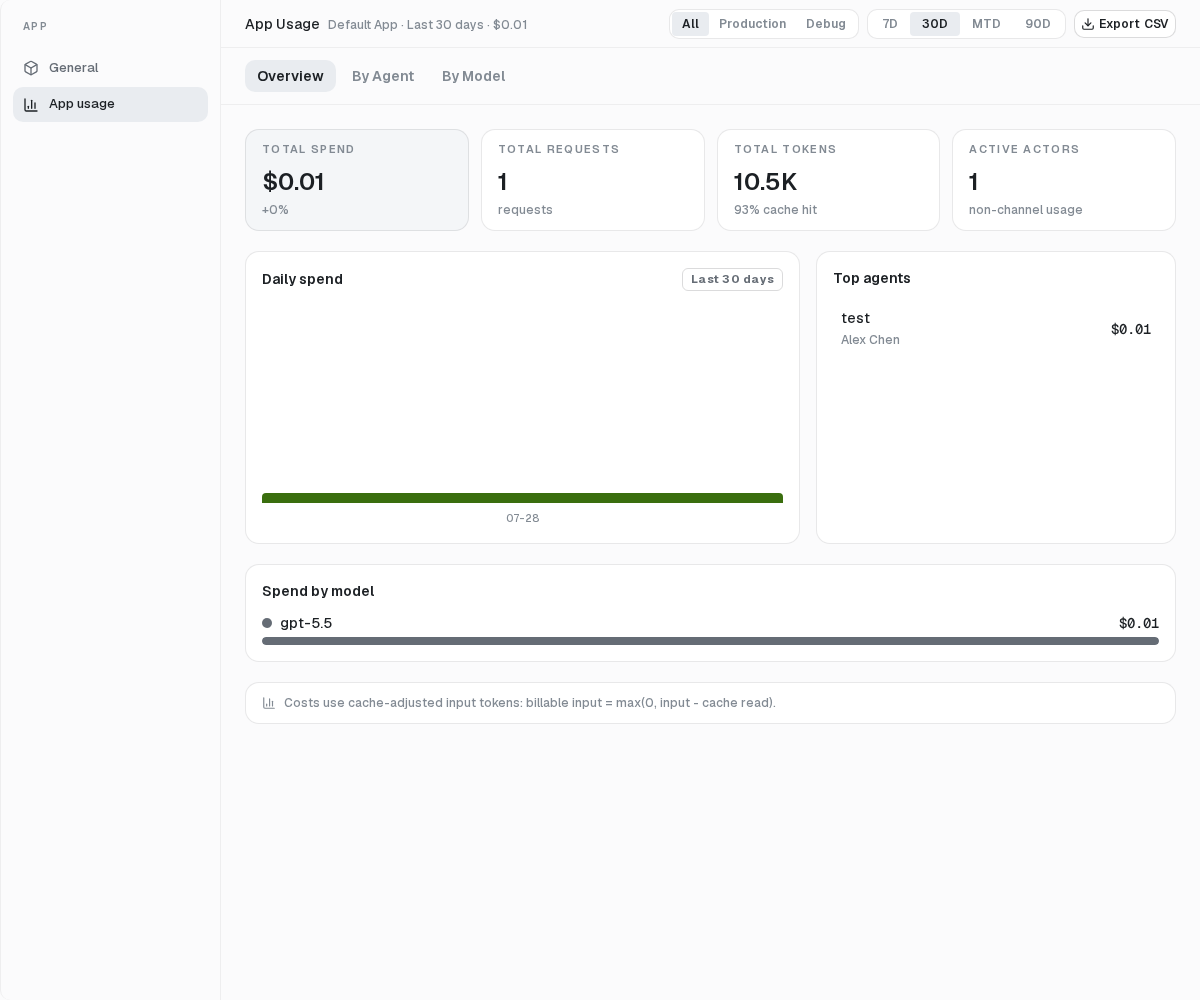
Task: Click the $0.01 amount for test agent
Action: click(1131, 329)
